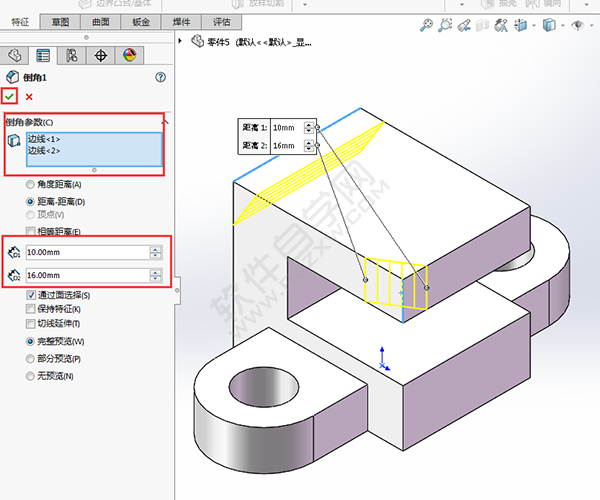Open the DisplayManager color ball tab

130,55
